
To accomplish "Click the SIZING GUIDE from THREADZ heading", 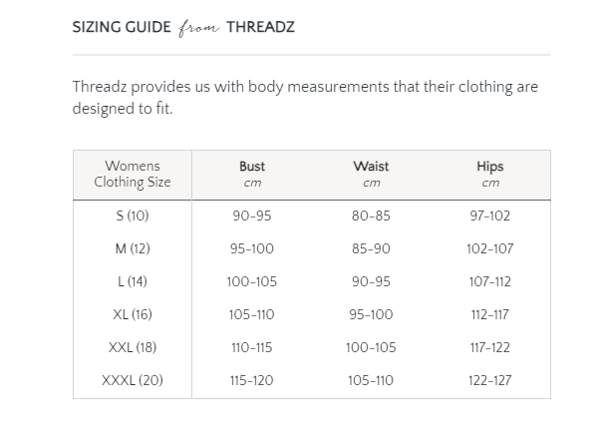I will [x=184, y=28].
